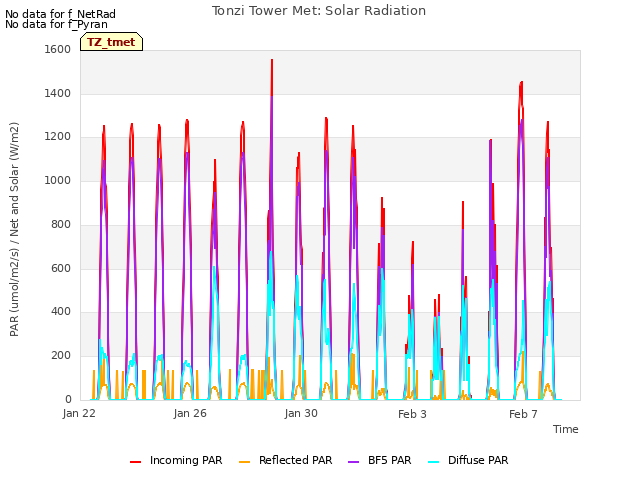This screenshot has width=640, height=480.
Task: Click the Reflected PAR legend label
Action: click(x=296, y=460)
